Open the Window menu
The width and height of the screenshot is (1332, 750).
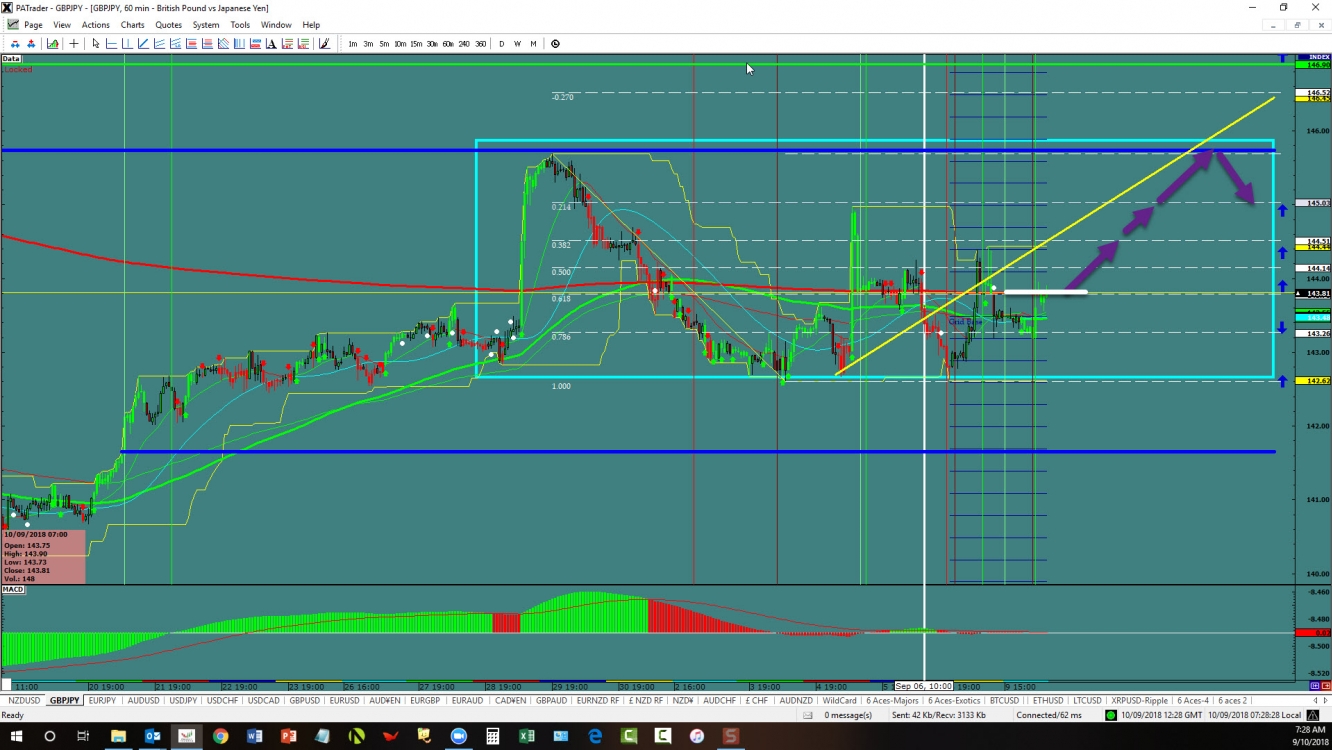tap(276, 25)
